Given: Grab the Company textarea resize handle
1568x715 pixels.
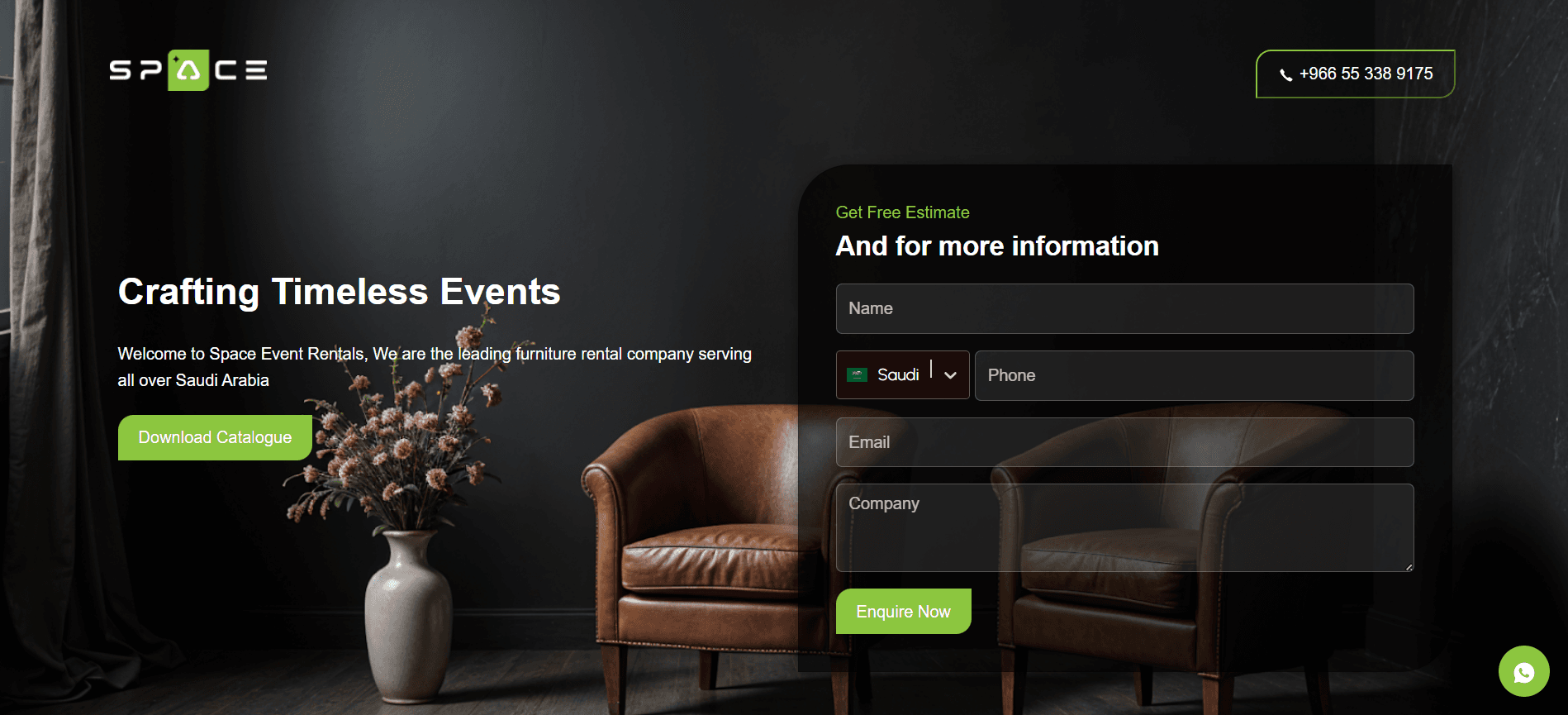Looking at the screenshot, I should [1409, 566].
